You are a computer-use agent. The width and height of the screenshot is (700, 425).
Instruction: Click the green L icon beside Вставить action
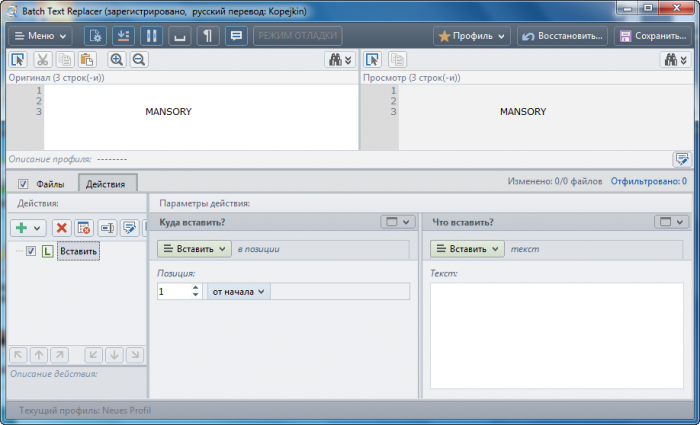click(x=47, y=251)
